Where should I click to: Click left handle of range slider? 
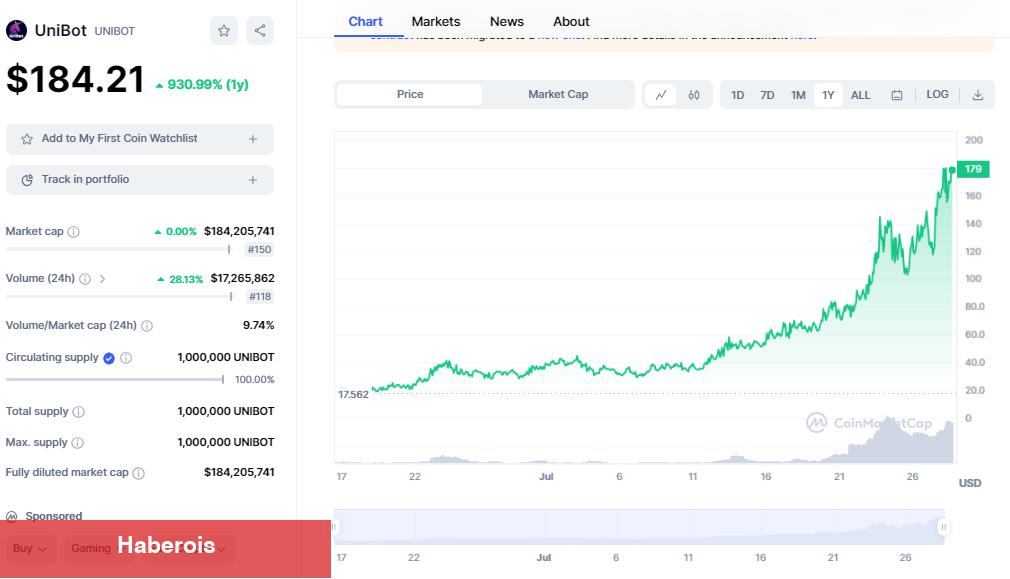click(x=334, y=527)
